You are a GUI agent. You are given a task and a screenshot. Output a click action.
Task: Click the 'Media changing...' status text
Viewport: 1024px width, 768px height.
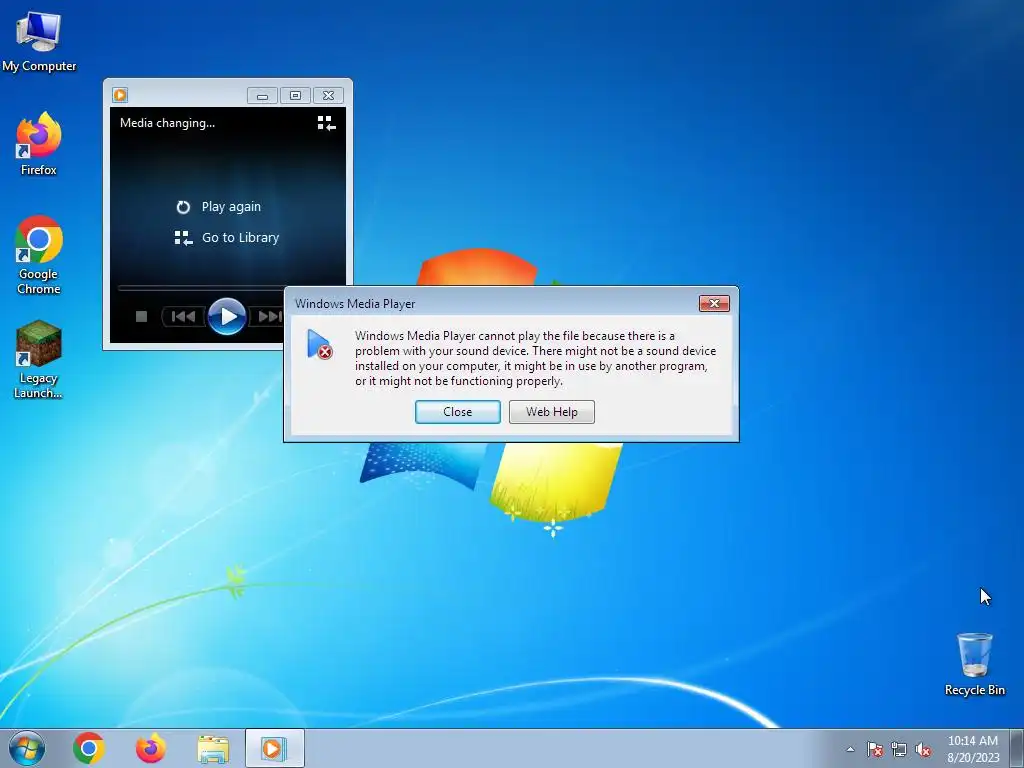tap(167, 123)
